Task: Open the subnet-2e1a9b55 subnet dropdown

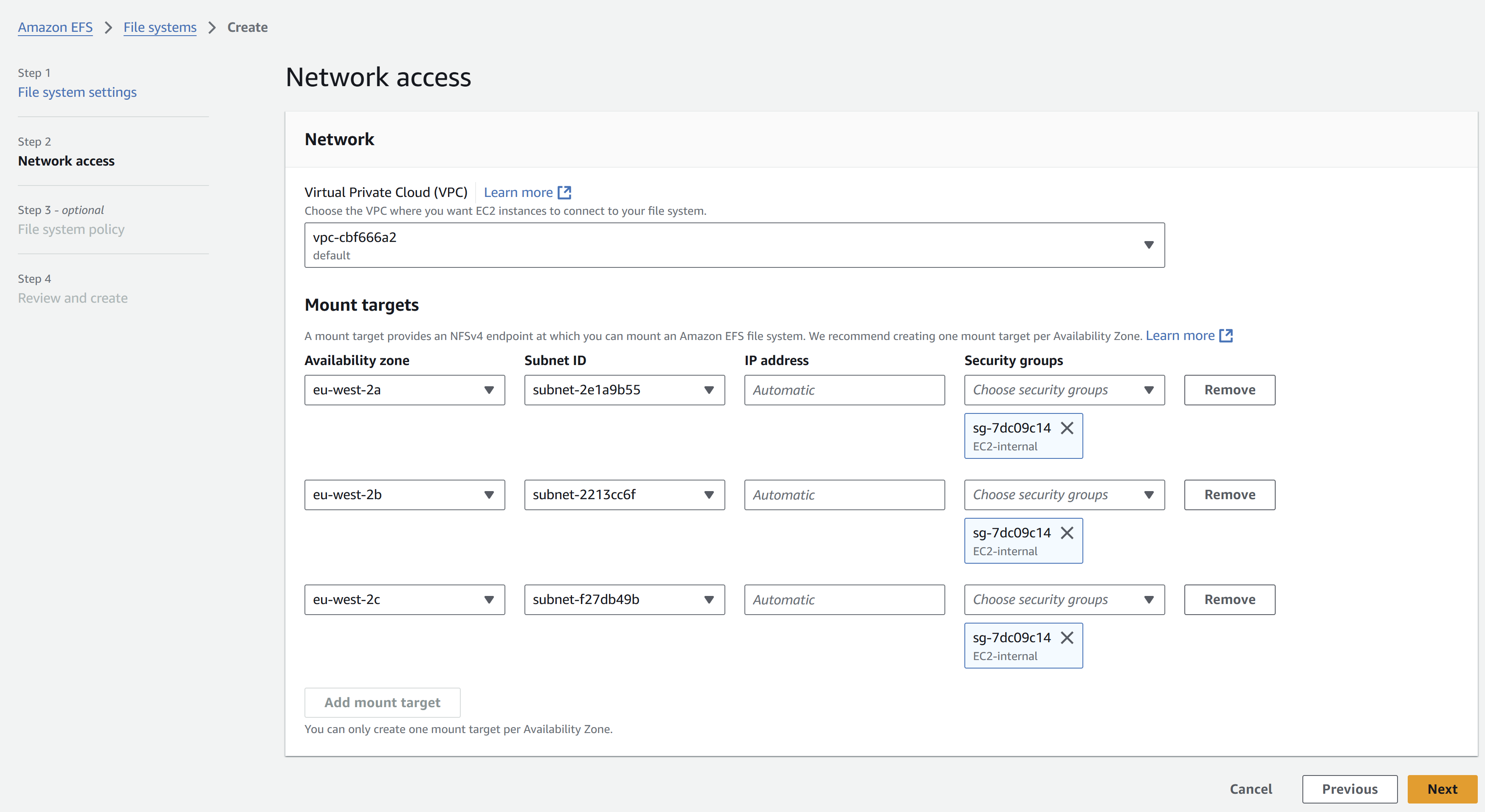Action: point(624,390)
